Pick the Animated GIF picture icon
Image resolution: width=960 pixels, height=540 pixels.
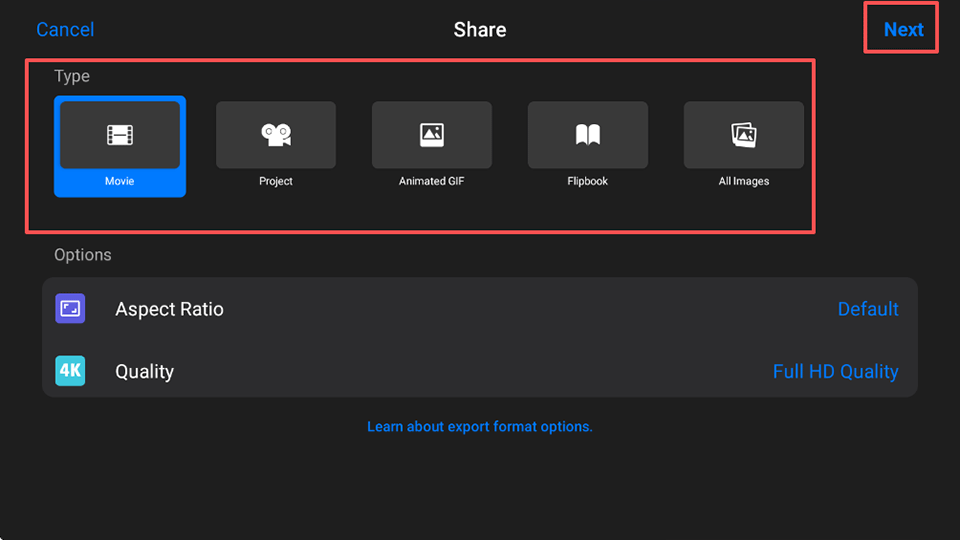[432, 135]
